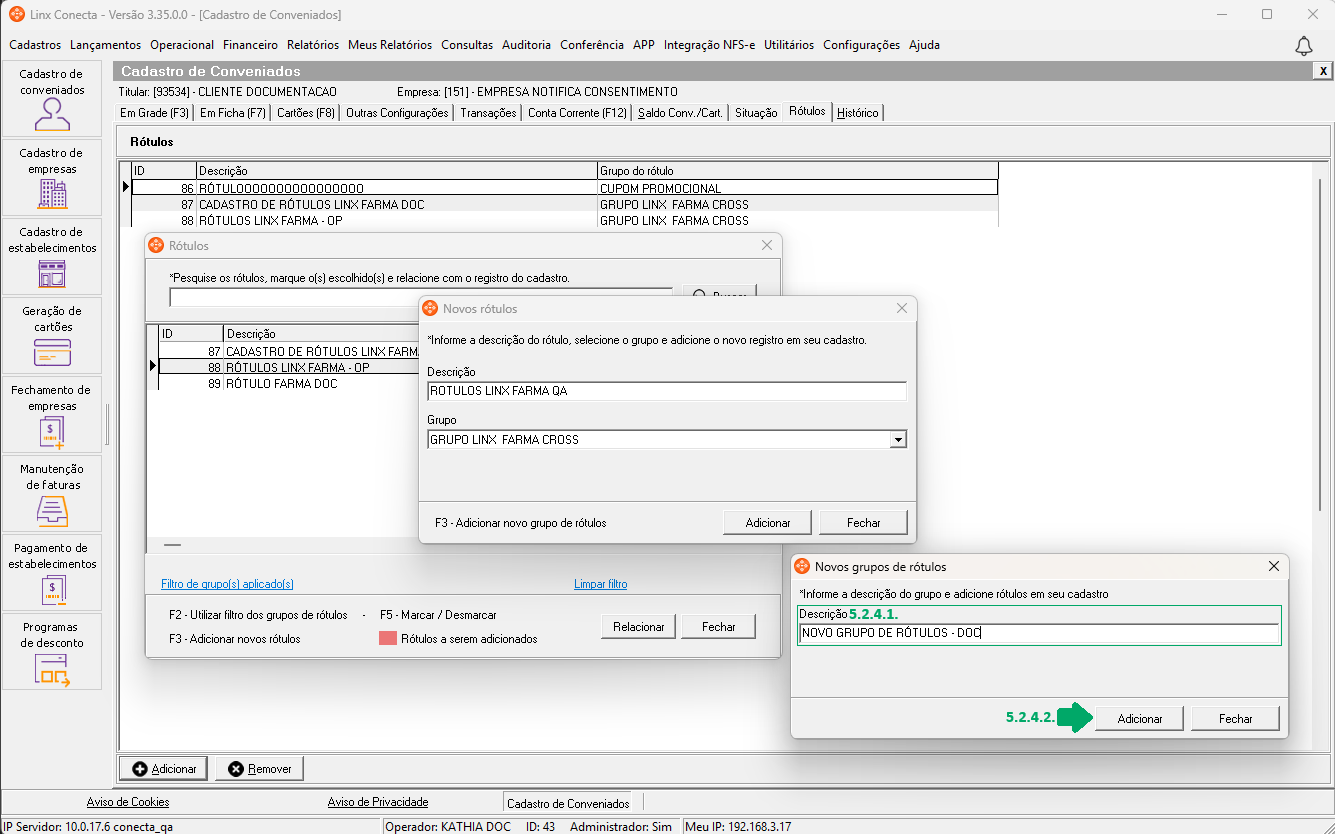Click the notifications bell icon

(x=1304, y=46)
